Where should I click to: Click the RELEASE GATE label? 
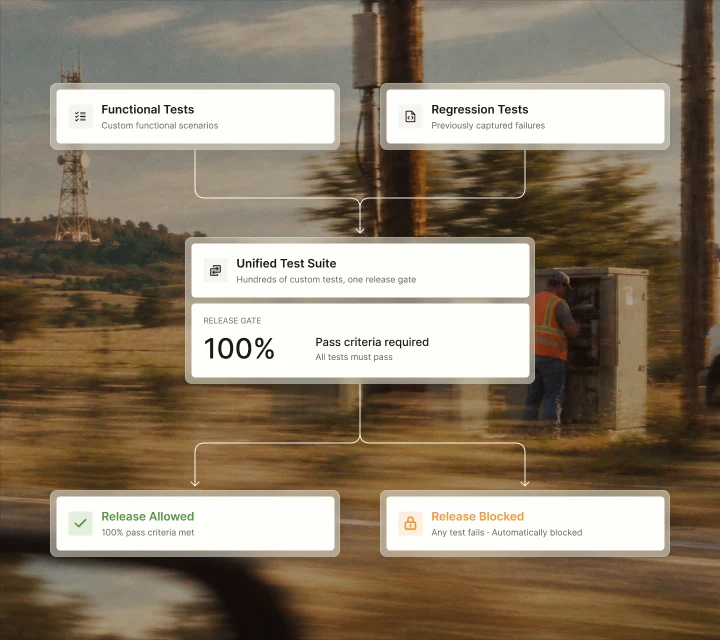coord(232,320)
